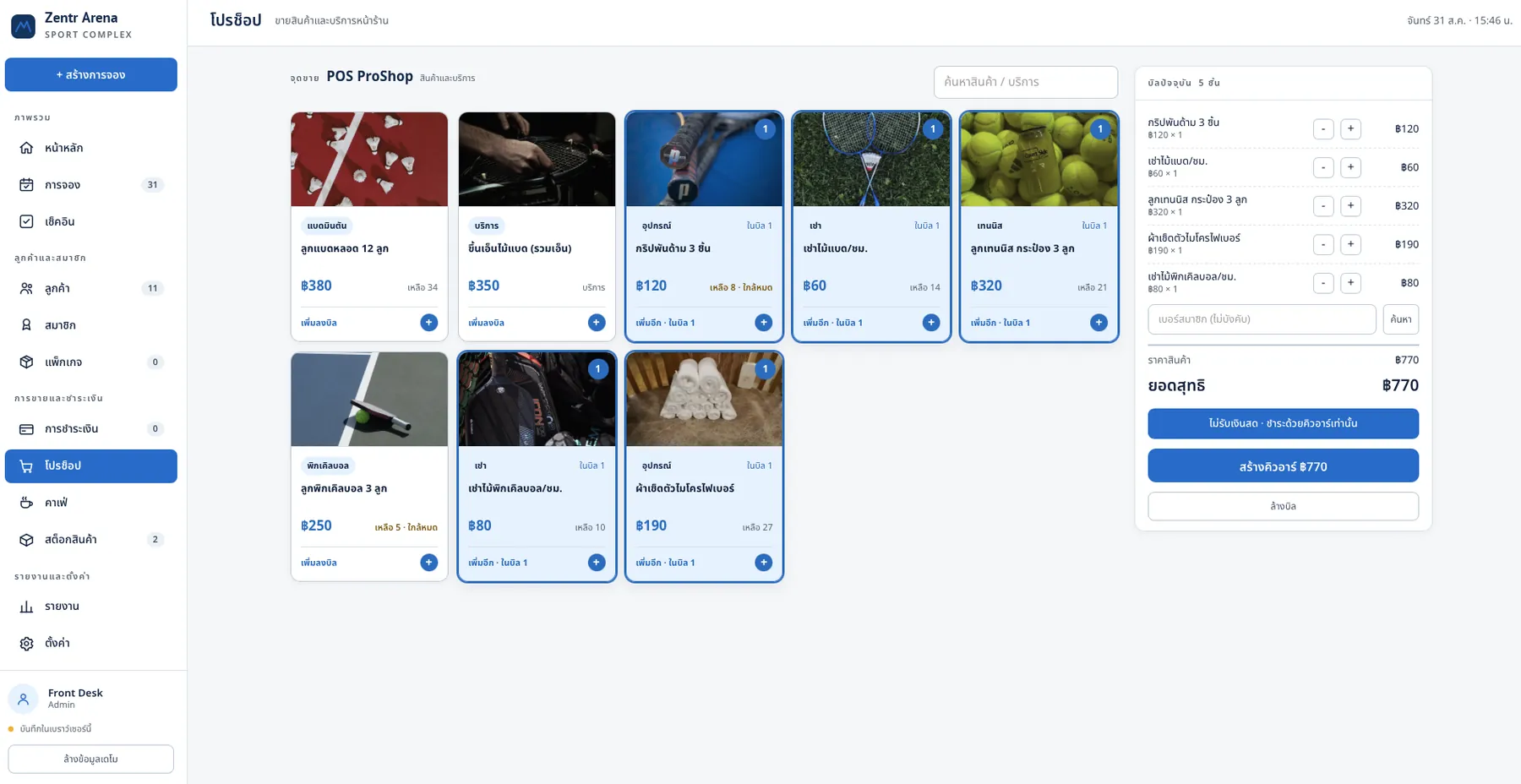The image size is (1521, 784).
Task: Add ขึ้นเอ็นไม้แบด service with plus icon
Action: (597, 323)
